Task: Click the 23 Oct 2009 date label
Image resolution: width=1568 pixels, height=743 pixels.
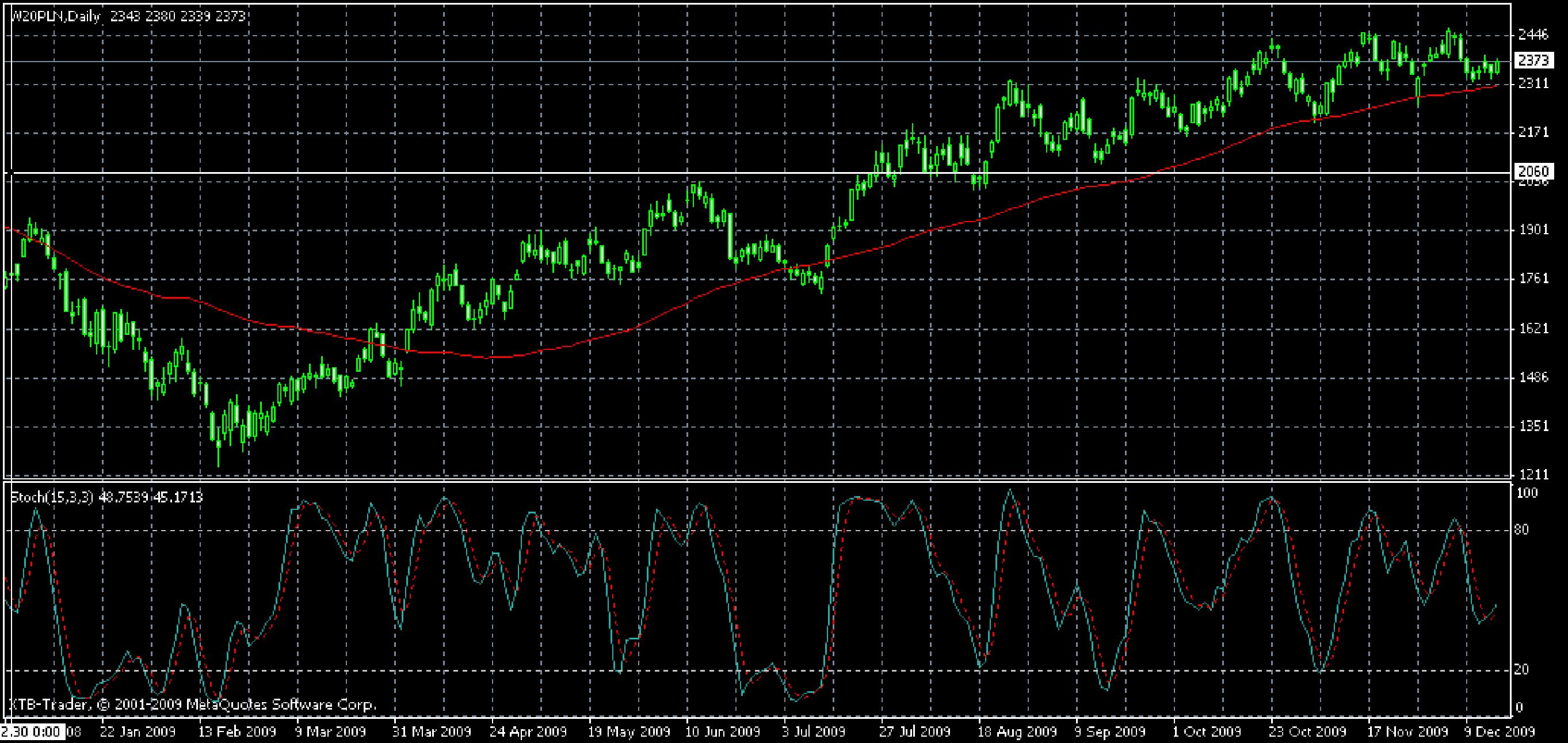Action: (x=1308, y=731)
